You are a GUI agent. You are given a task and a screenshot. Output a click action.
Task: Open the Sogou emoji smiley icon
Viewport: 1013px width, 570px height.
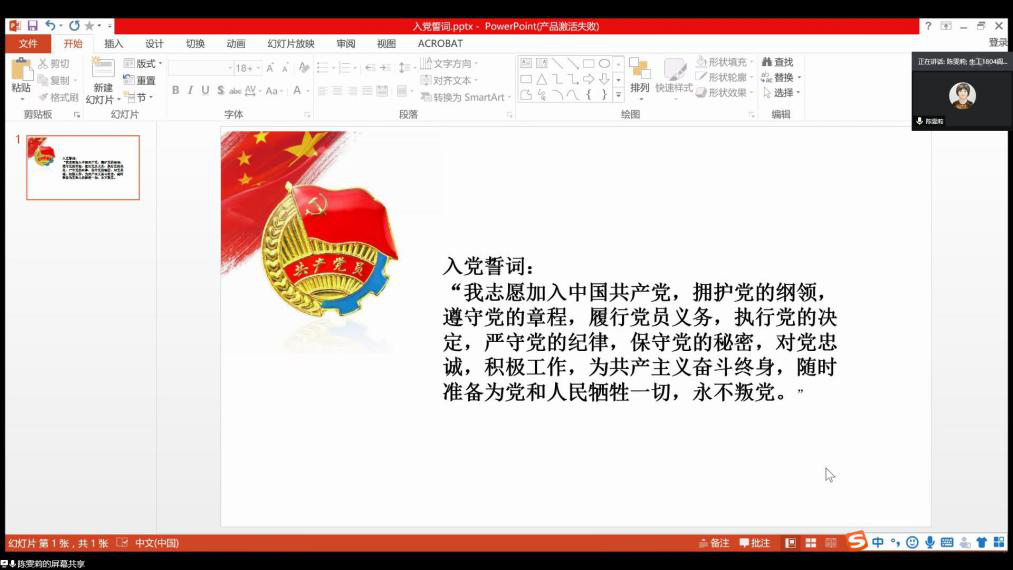pos(912,542)
